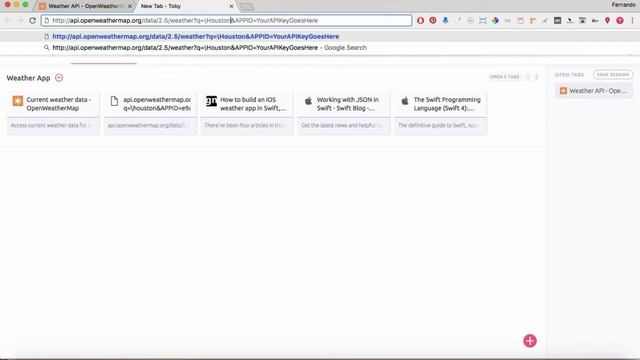Reload the current page

click(x=32, y=20)
